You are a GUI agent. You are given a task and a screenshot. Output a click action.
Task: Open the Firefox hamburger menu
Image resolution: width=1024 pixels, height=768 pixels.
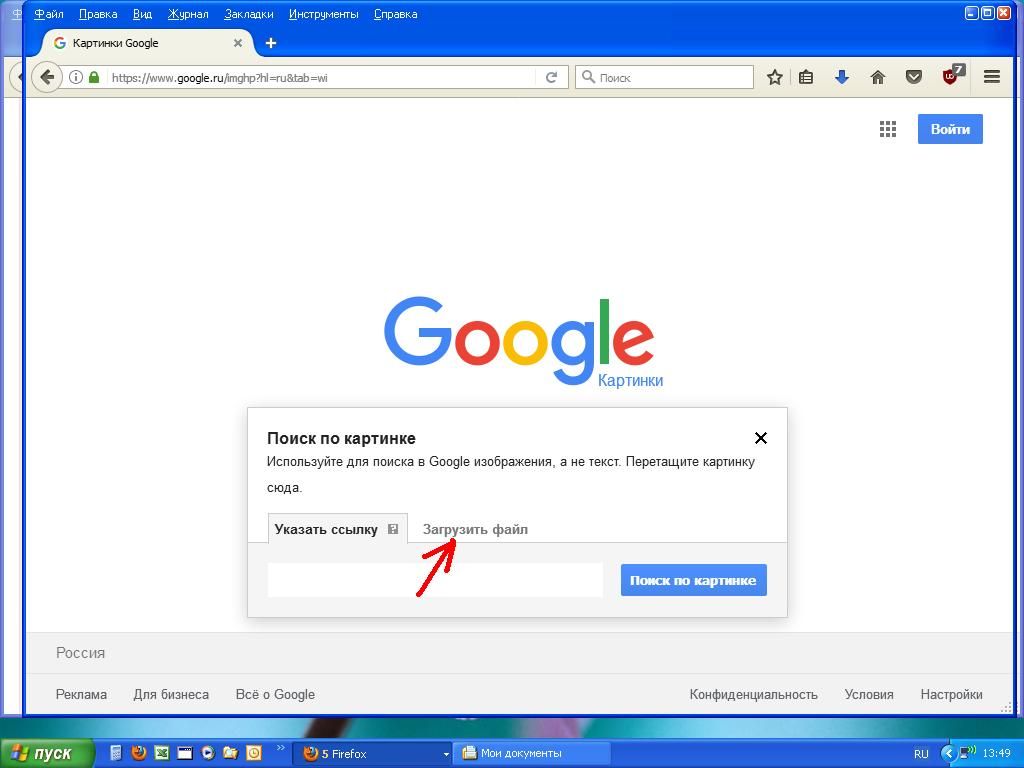pyautogui.click(x=992, y=77)
